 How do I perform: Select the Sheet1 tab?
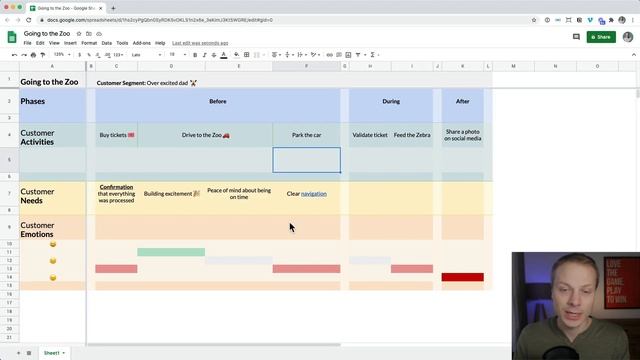(x=54, y=353)
